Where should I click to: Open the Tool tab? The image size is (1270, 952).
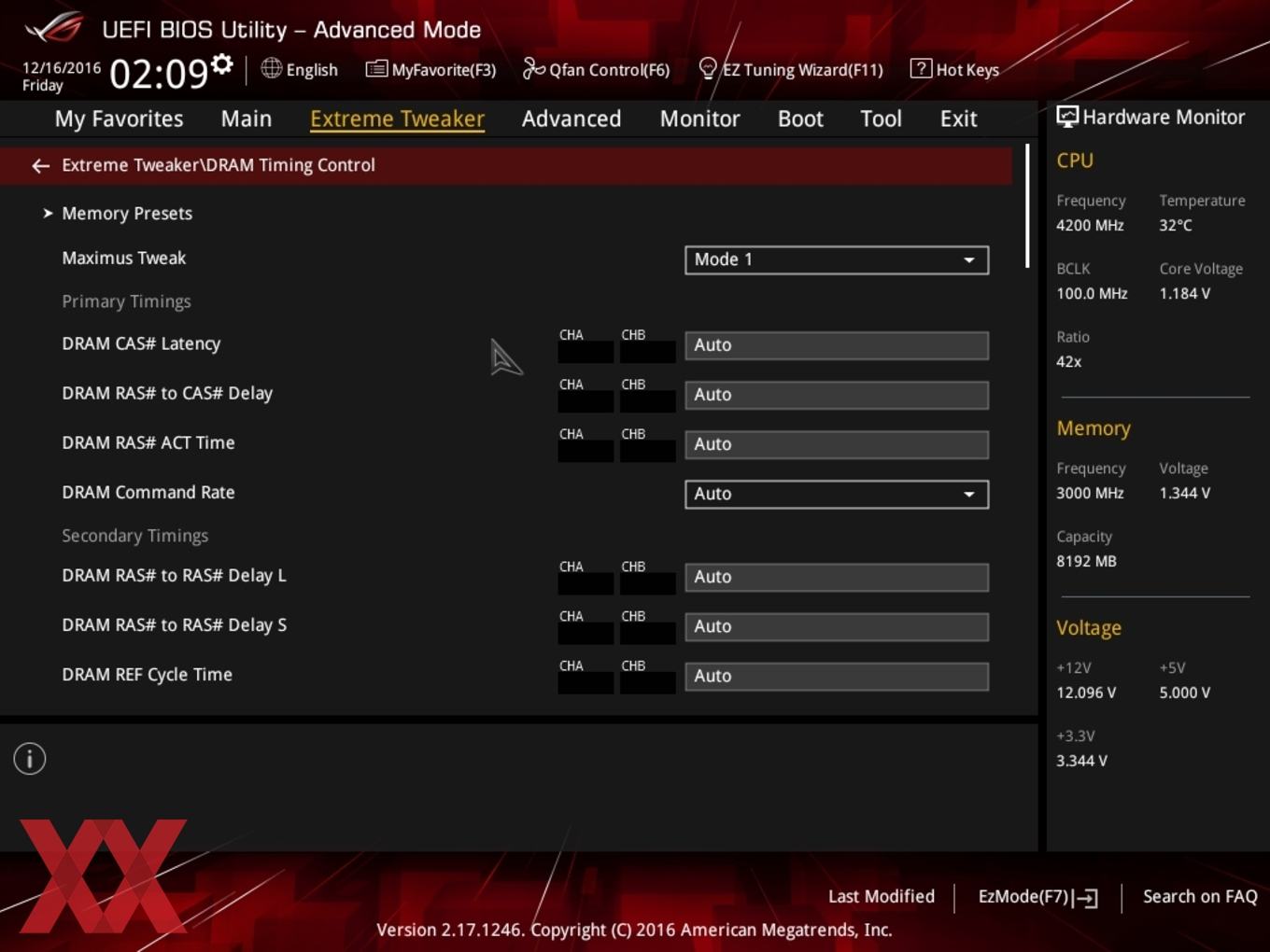point(881,119)
